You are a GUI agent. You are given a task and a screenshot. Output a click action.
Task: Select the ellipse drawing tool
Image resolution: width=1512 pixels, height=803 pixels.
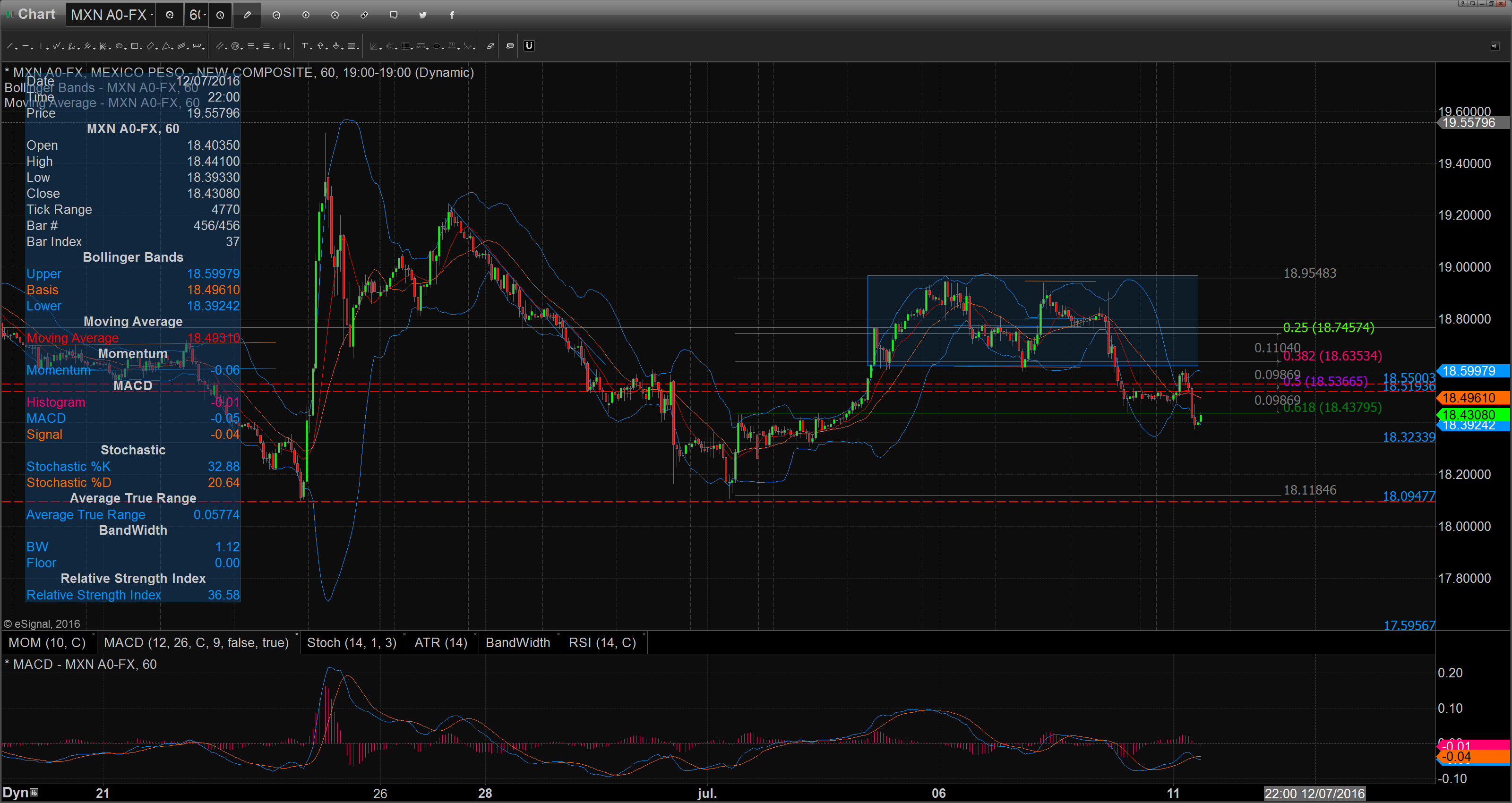tap(119, 46)
